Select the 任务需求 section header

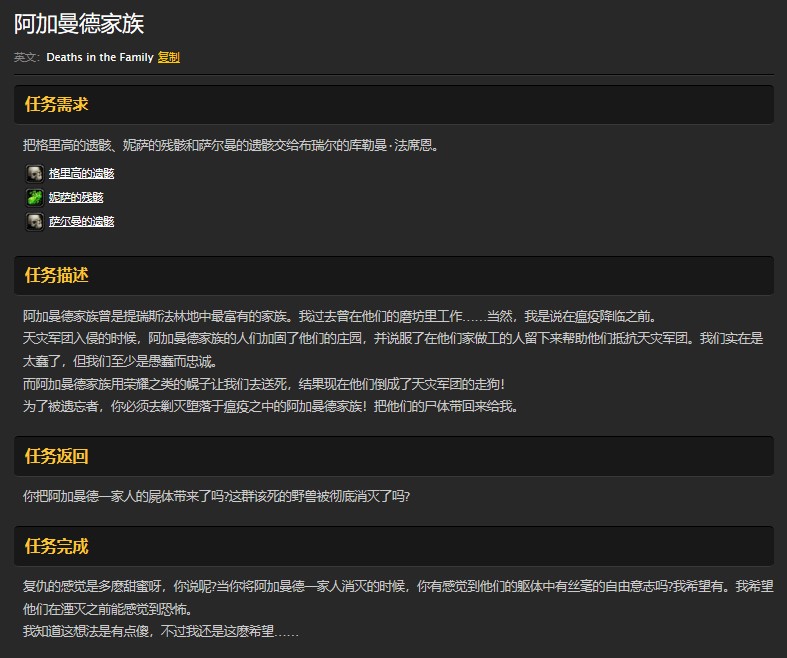click(56, 104)
